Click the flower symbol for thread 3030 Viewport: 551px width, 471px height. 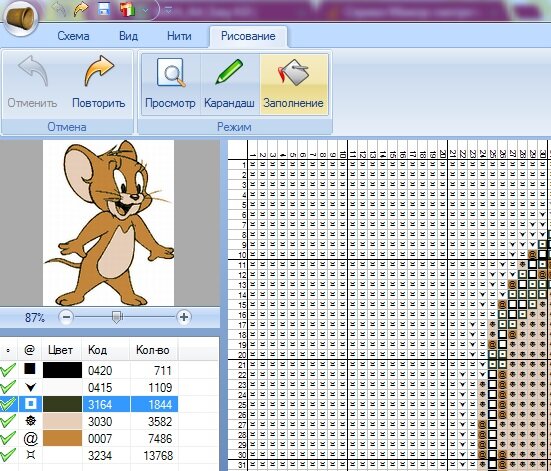click(x=31, y=420)
